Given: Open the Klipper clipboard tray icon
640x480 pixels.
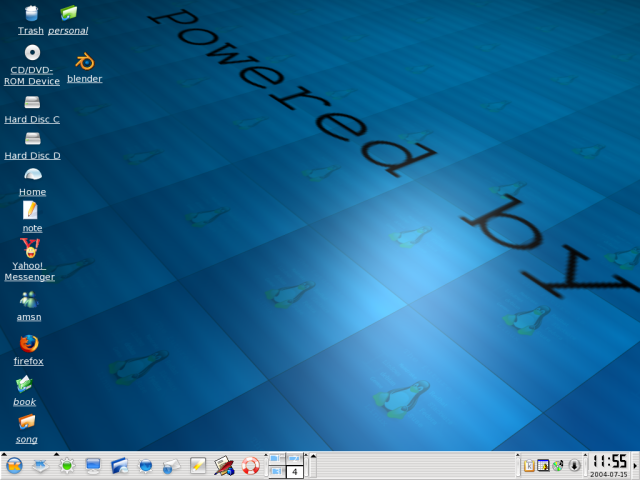Looking at the screenshot, I should pyautogui.click(x=529, y=465).
